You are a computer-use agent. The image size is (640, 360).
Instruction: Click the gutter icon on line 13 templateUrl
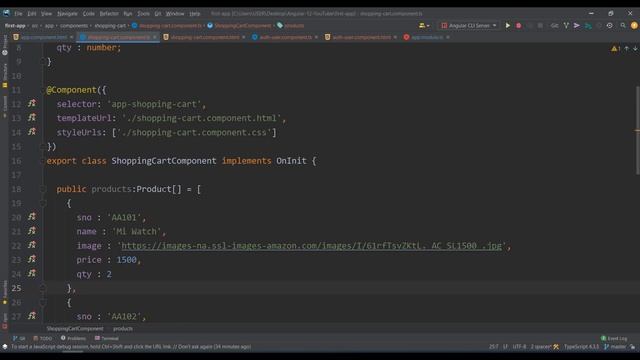coord(32,118)
